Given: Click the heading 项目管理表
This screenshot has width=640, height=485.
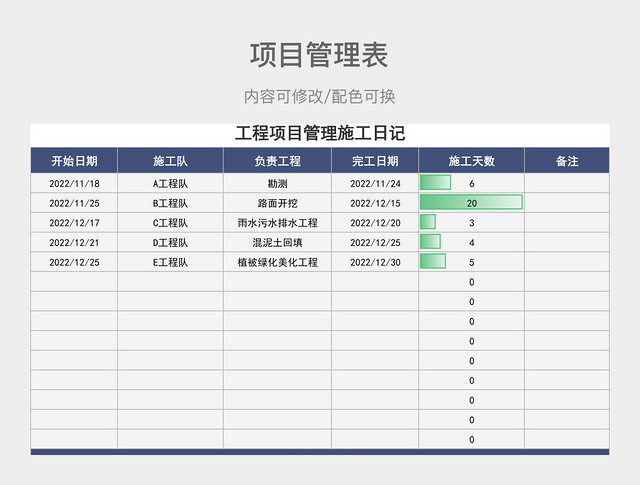Looking at the screenshot, I should click(x=319, y=55).
